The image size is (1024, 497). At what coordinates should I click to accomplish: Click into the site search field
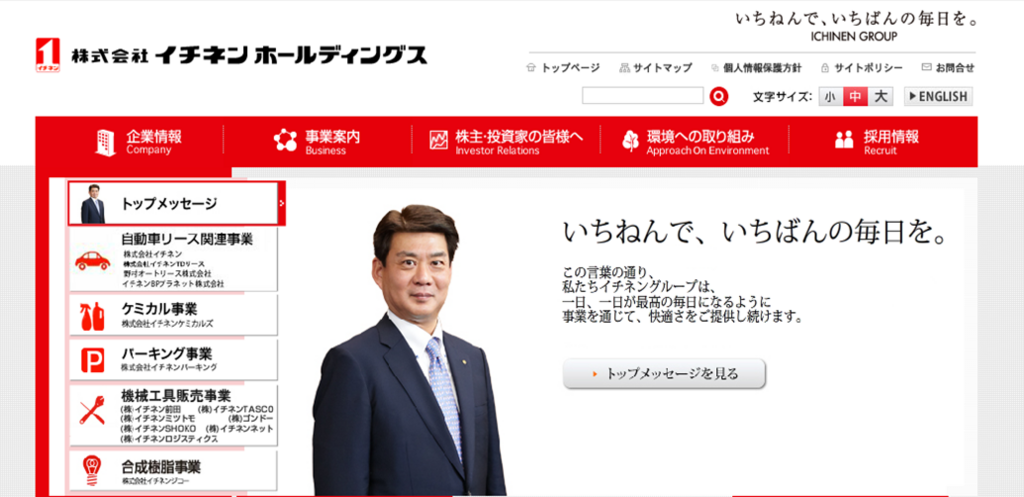coord(643,96)
